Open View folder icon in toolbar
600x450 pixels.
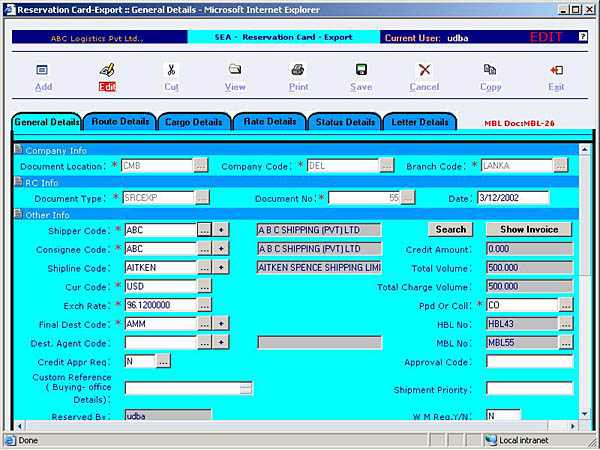[235, 70]
